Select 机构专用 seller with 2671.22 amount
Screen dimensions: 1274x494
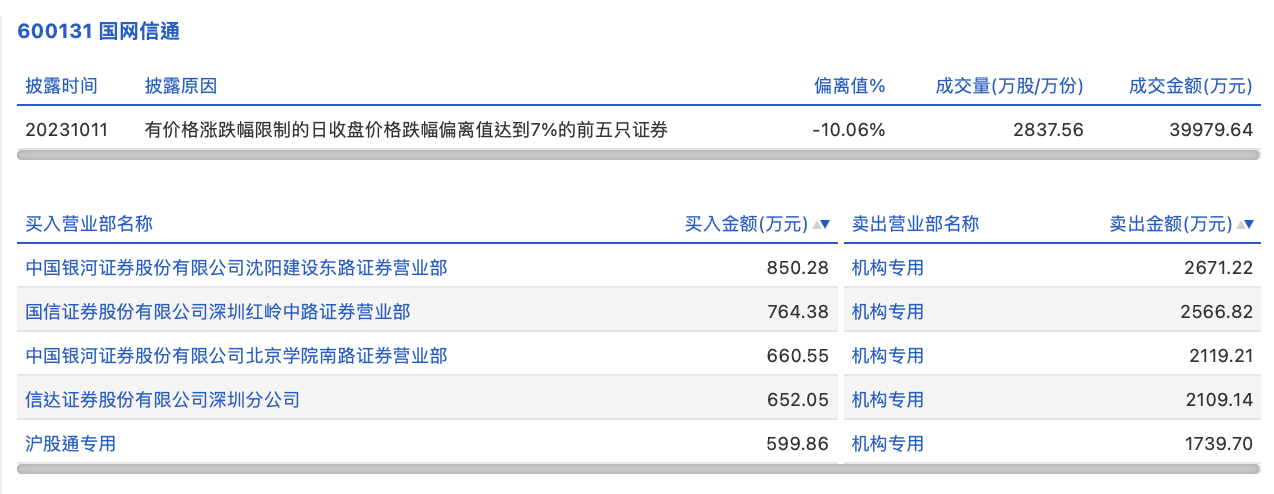click(x=887, y=268)
